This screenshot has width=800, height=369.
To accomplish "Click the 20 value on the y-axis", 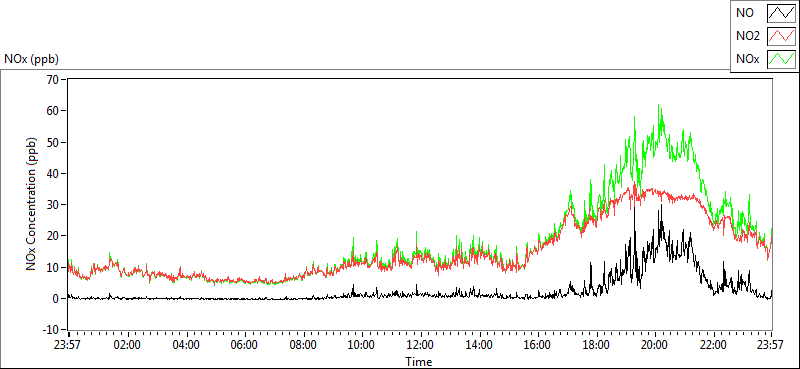I will tap(52, 236).
